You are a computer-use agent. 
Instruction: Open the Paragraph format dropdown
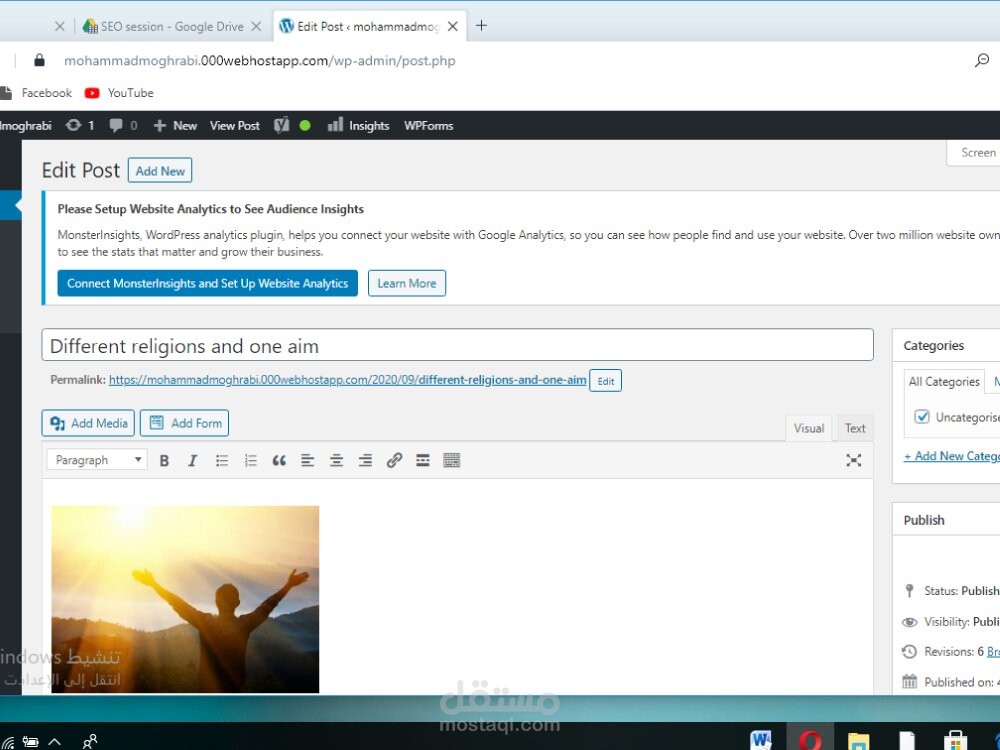(97, 460)
